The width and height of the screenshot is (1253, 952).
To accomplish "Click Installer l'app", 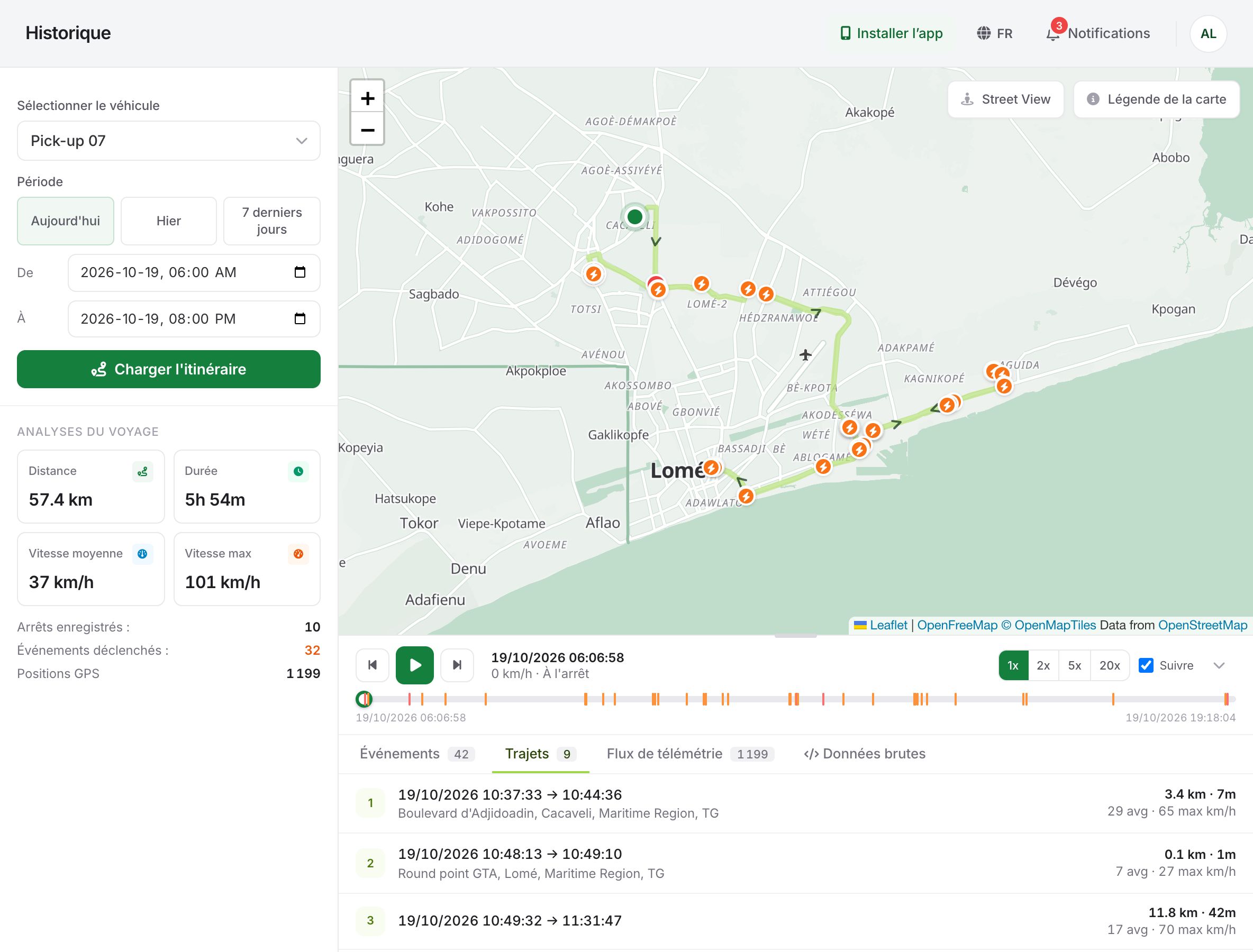I will pos(891,33).
